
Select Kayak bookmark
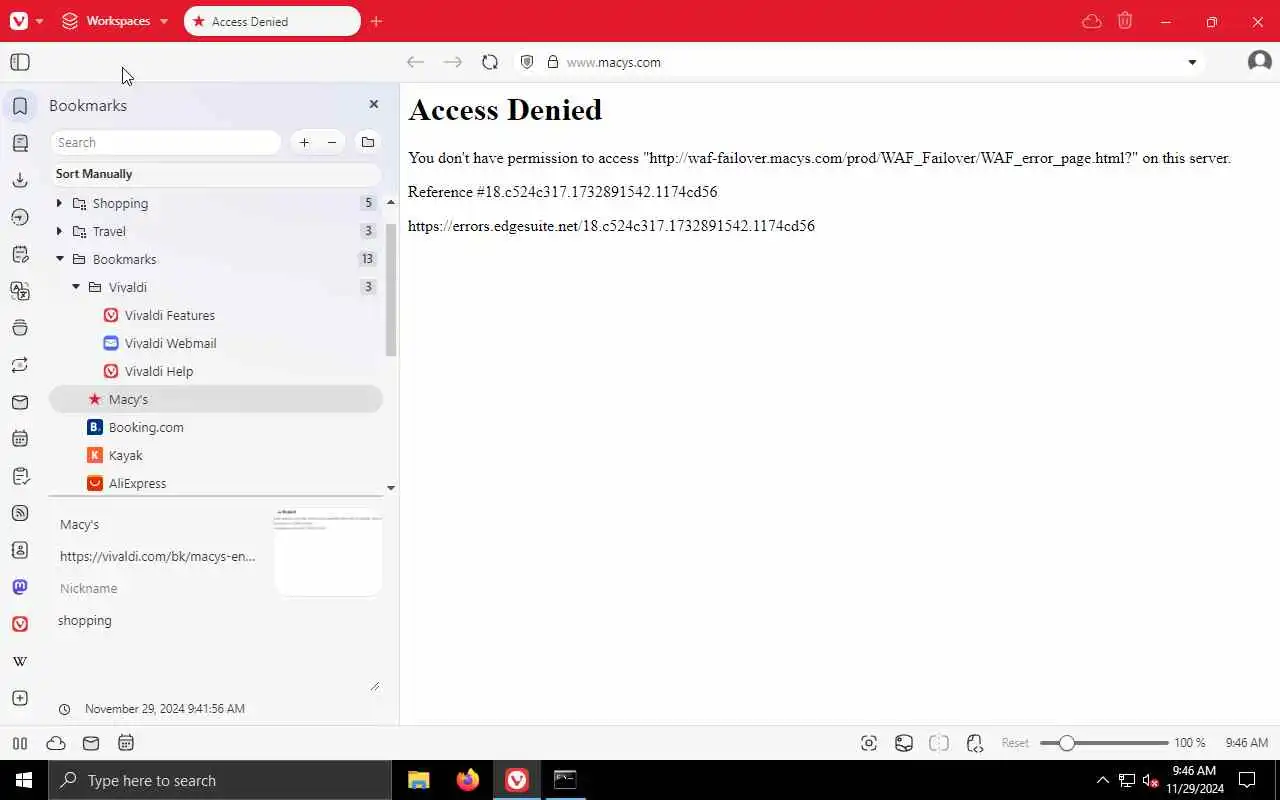coord(115,455)
